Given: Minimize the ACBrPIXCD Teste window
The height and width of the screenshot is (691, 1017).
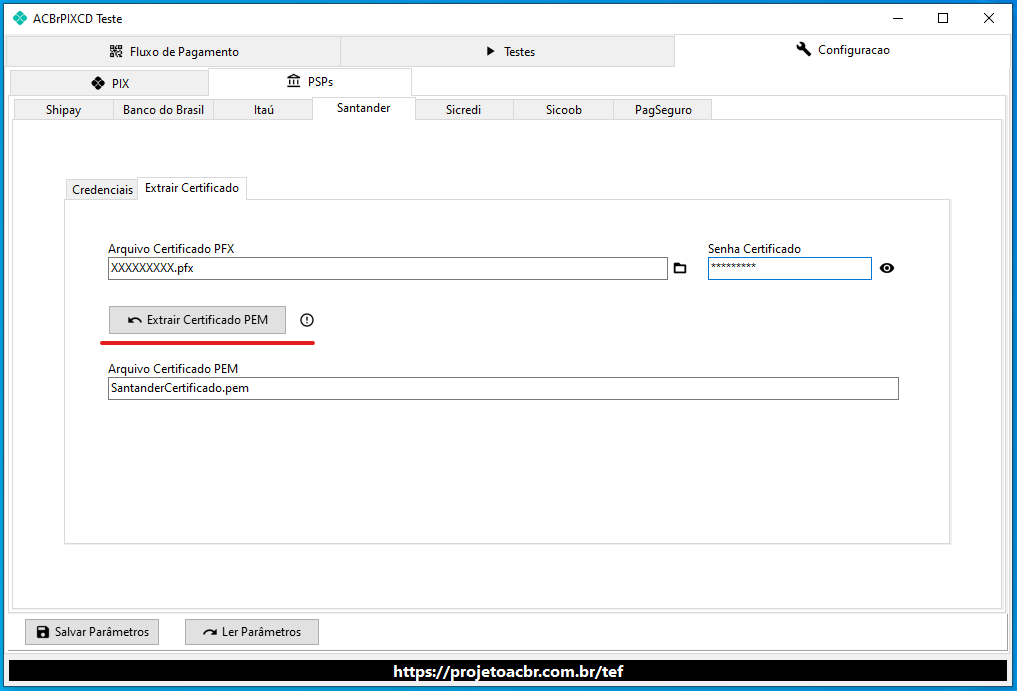Looking at the screenshot, I should 898,18.
